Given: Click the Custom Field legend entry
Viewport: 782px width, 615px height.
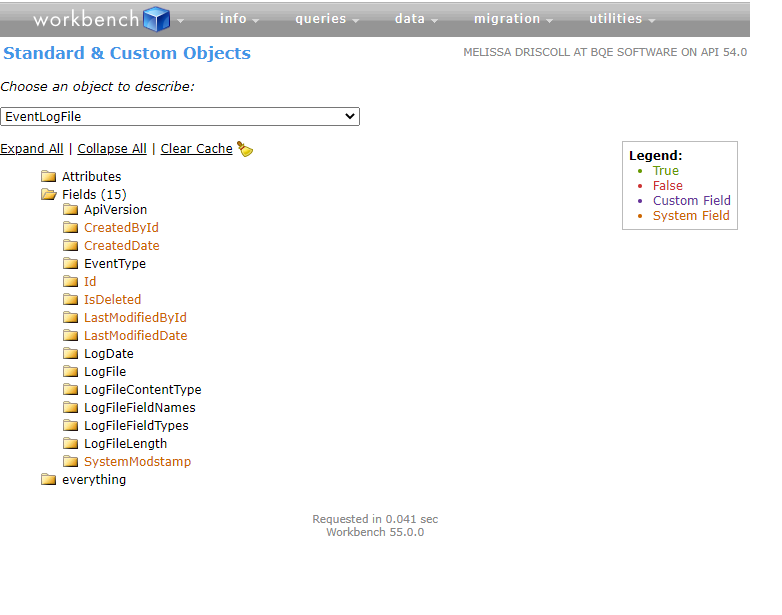Looking at the screenshot, I should coord(692,201).
